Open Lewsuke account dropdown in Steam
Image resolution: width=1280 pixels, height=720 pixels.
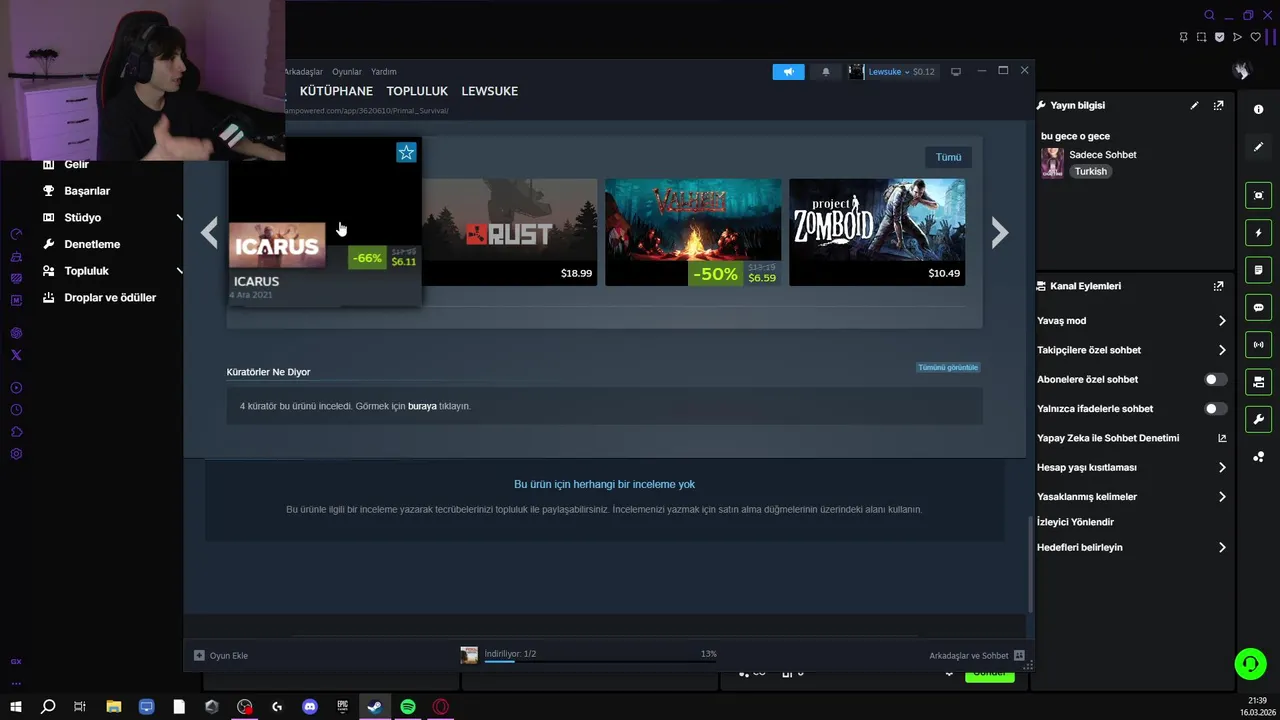891,72
